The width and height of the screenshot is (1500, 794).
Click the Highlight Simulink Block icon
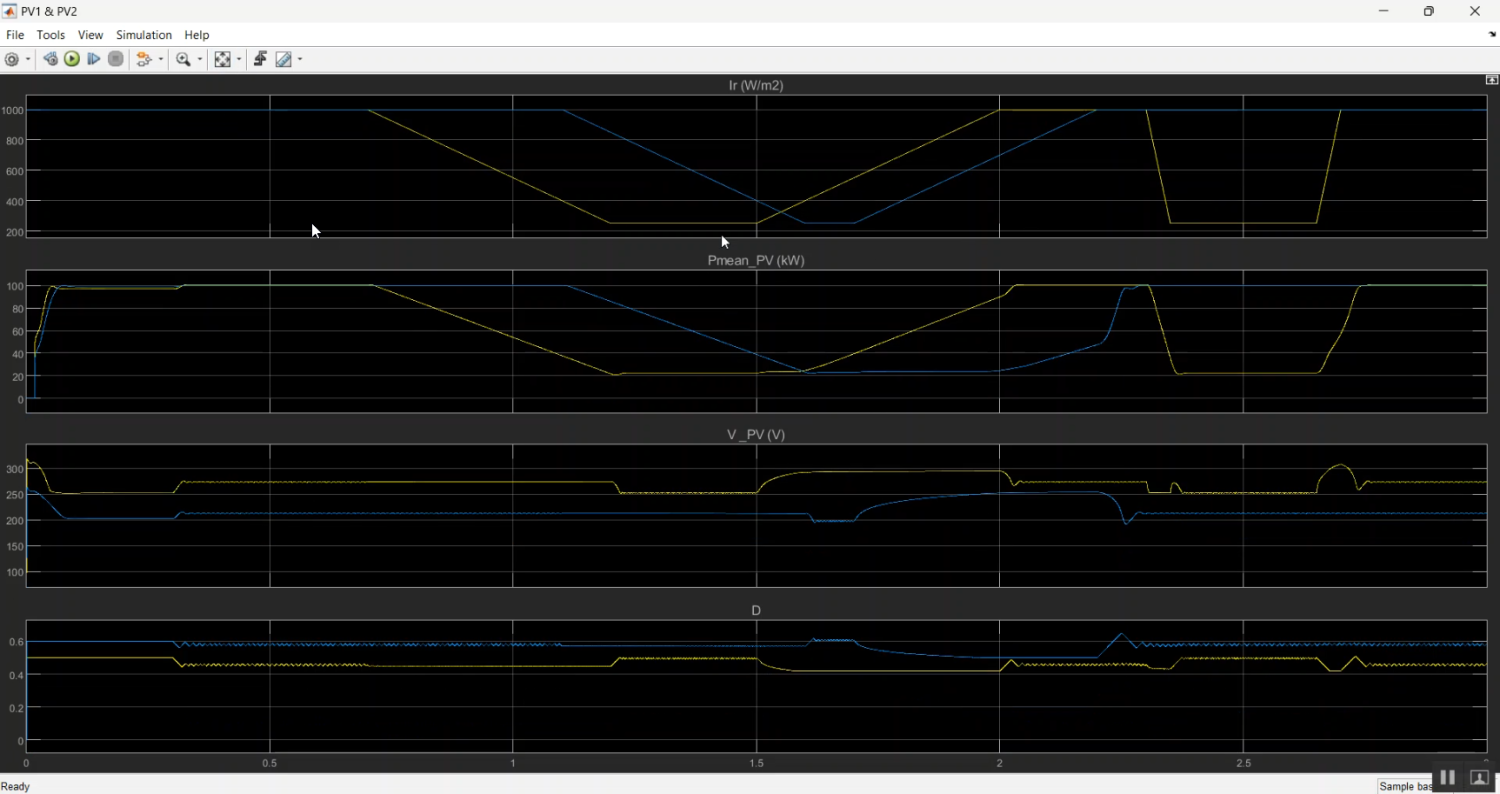[144, 59]
